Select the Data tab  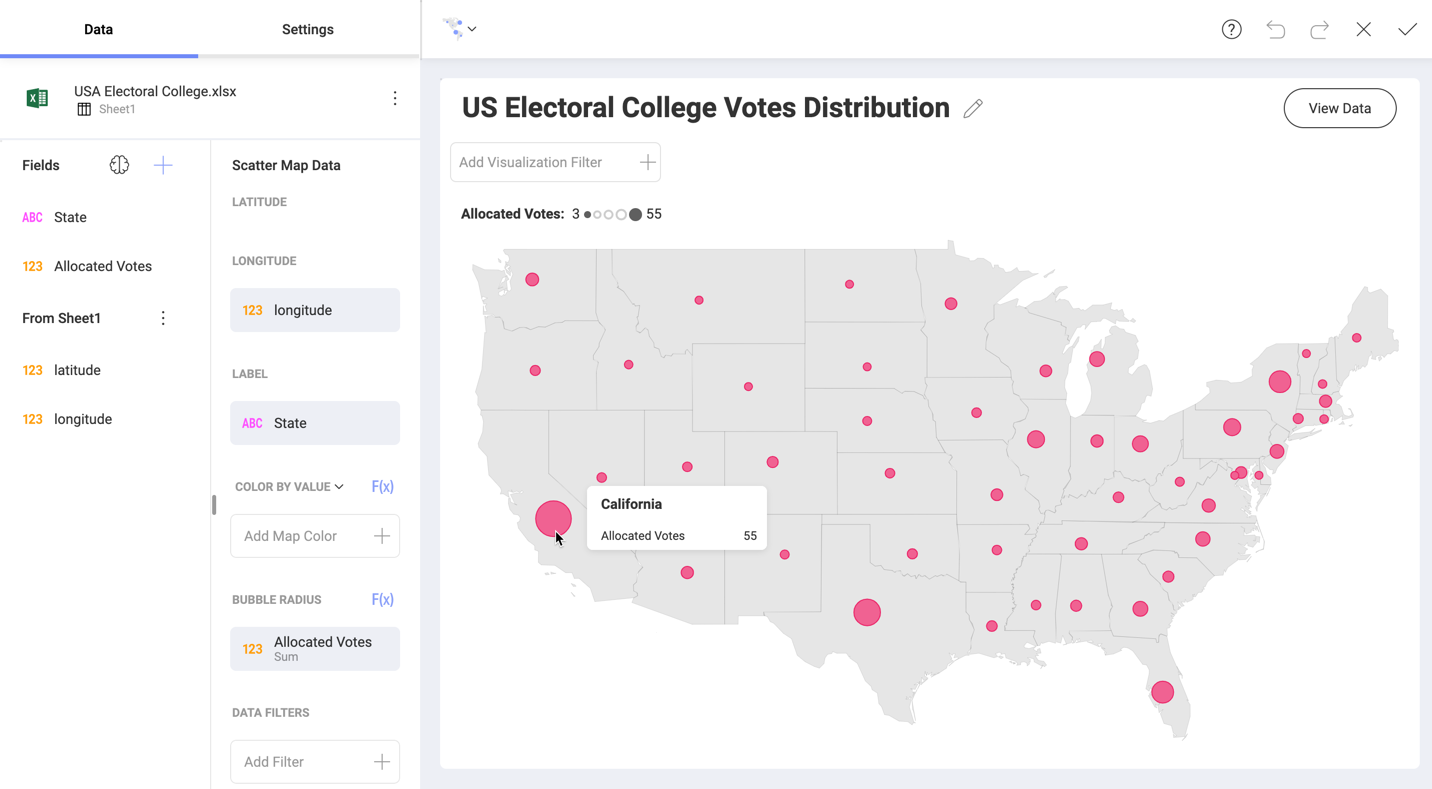pos(98,29)
